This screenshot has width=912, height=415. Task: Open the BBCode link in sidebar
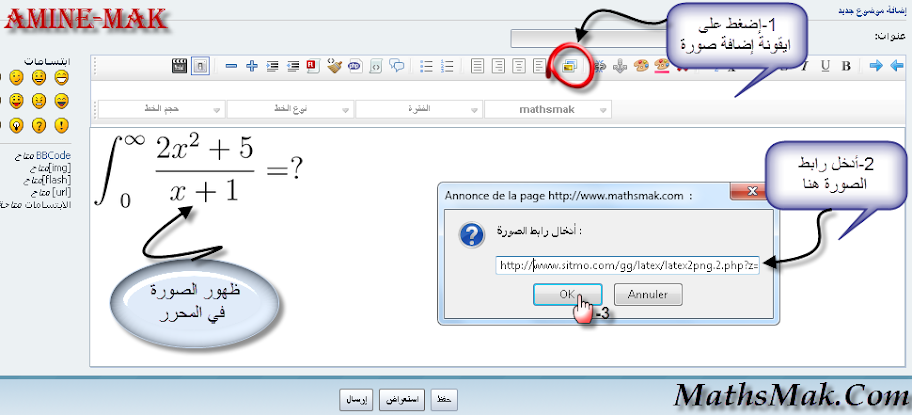tap(53, 155)
